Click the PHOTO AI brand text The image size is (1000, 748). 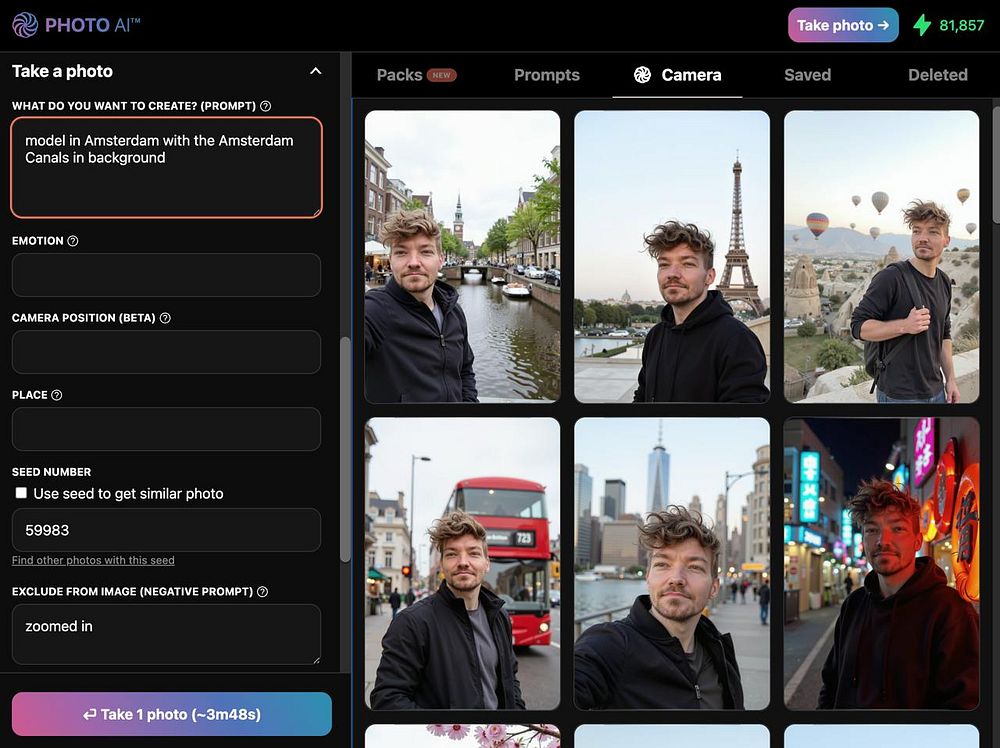pos(92,25)
